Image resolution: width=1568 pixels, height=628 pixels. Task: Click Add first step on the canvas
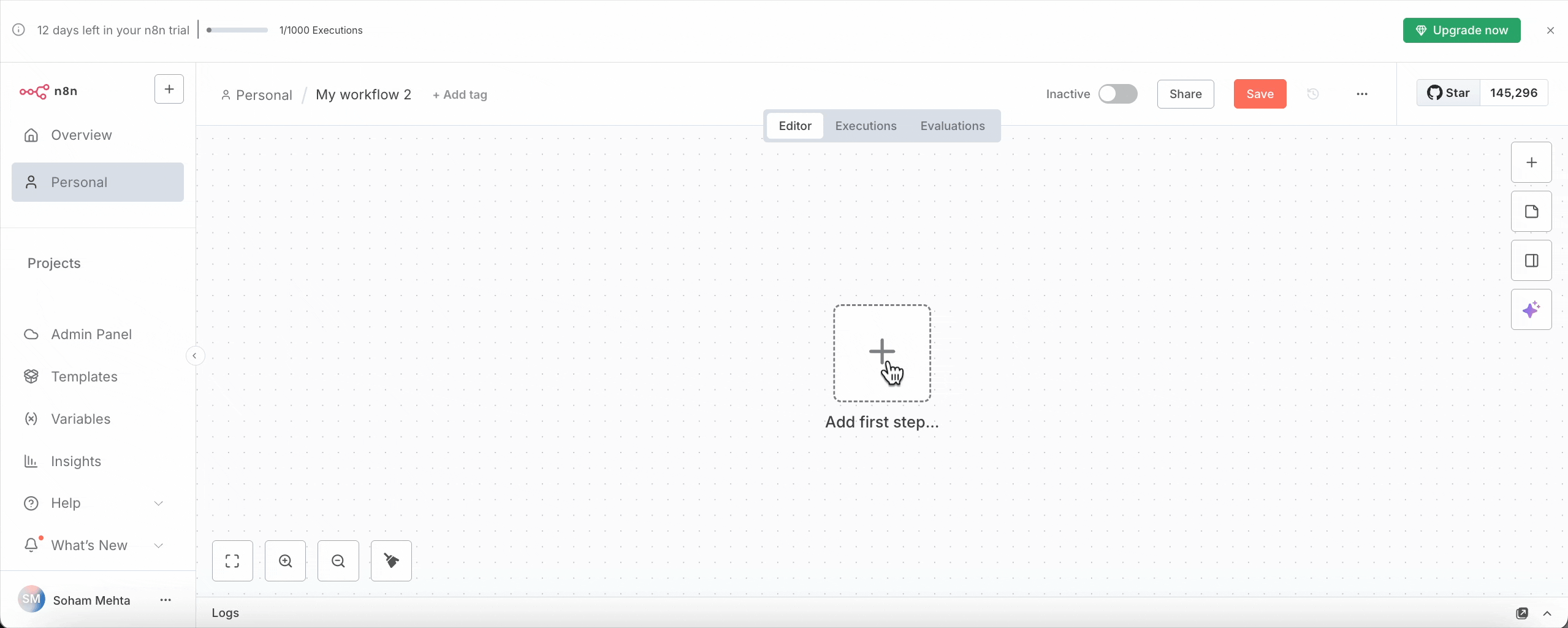(881, 353)
